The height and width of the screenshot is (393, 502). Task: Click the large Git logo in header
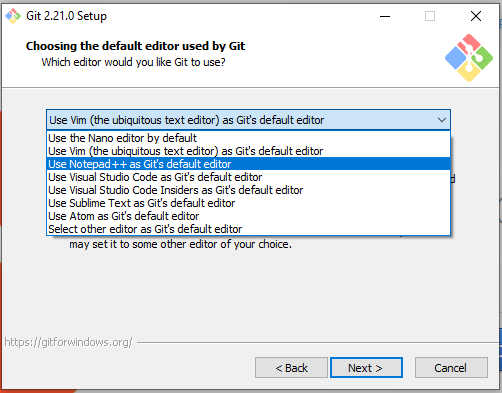pos(469,58)
